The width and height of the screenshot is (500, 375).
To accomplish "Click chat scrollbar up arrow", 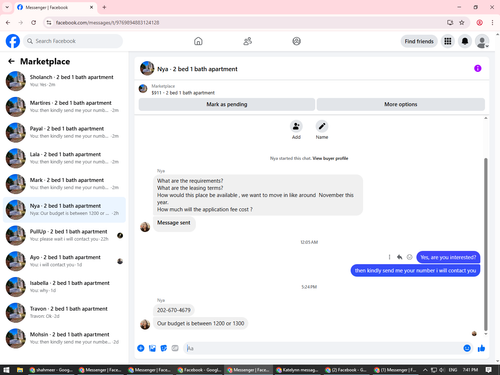I will [486, 118].
